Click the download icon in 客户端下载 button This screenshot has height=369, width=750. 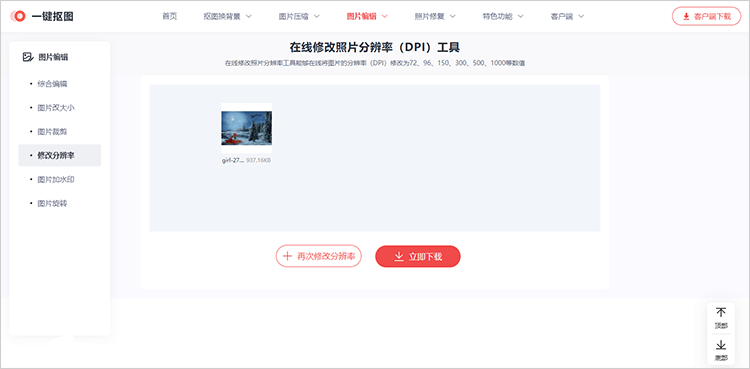tap(686, 16)
